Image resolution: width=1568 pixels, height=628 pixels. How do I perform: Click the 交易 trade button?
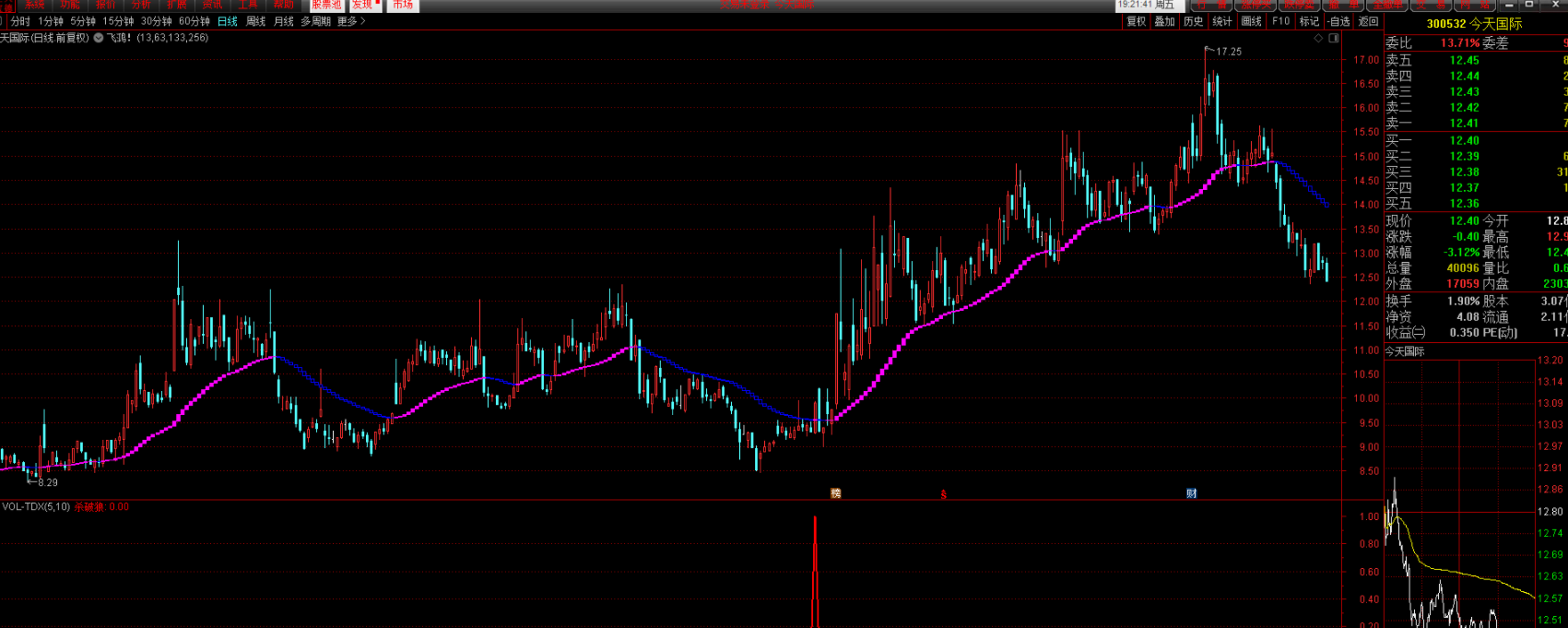1432,5
